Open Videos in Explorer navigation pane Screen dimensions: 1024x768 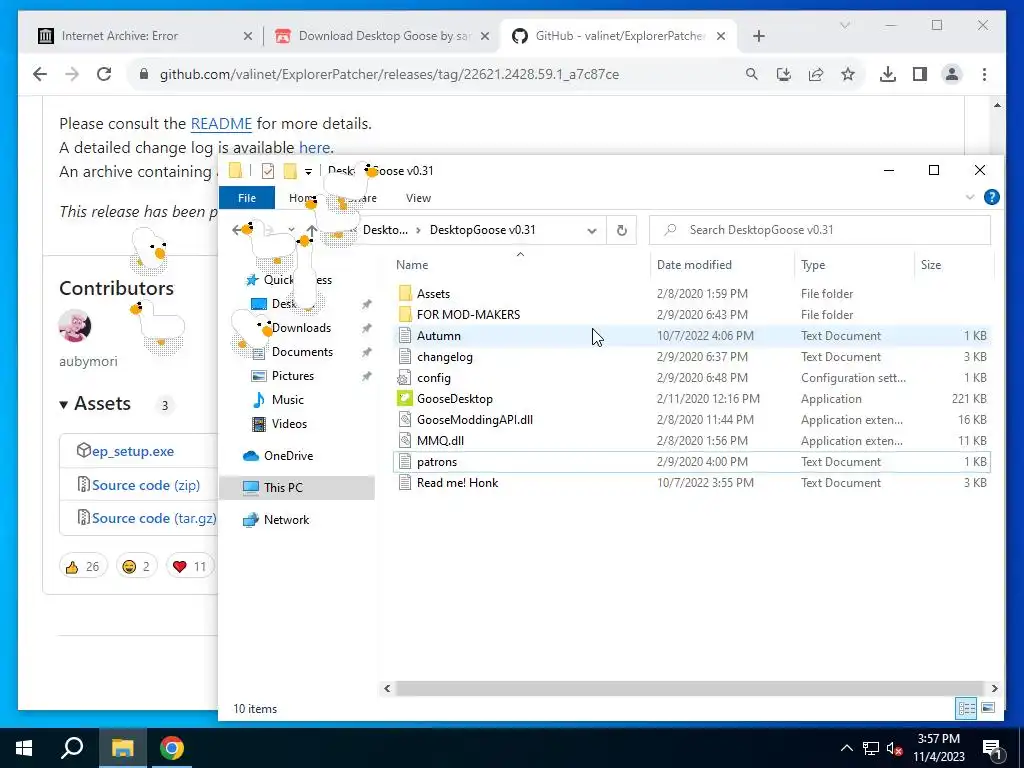289,424
